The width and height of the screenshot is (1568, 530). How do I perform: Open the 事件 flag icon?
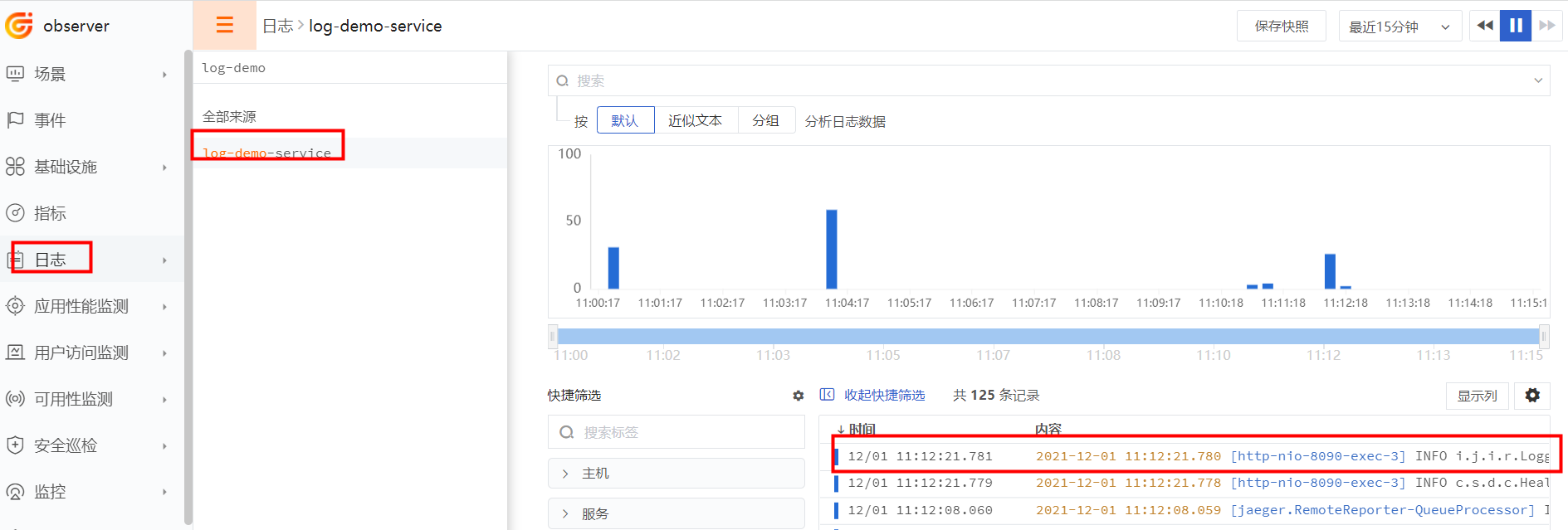pyautogui.click(x=15, y=120)
